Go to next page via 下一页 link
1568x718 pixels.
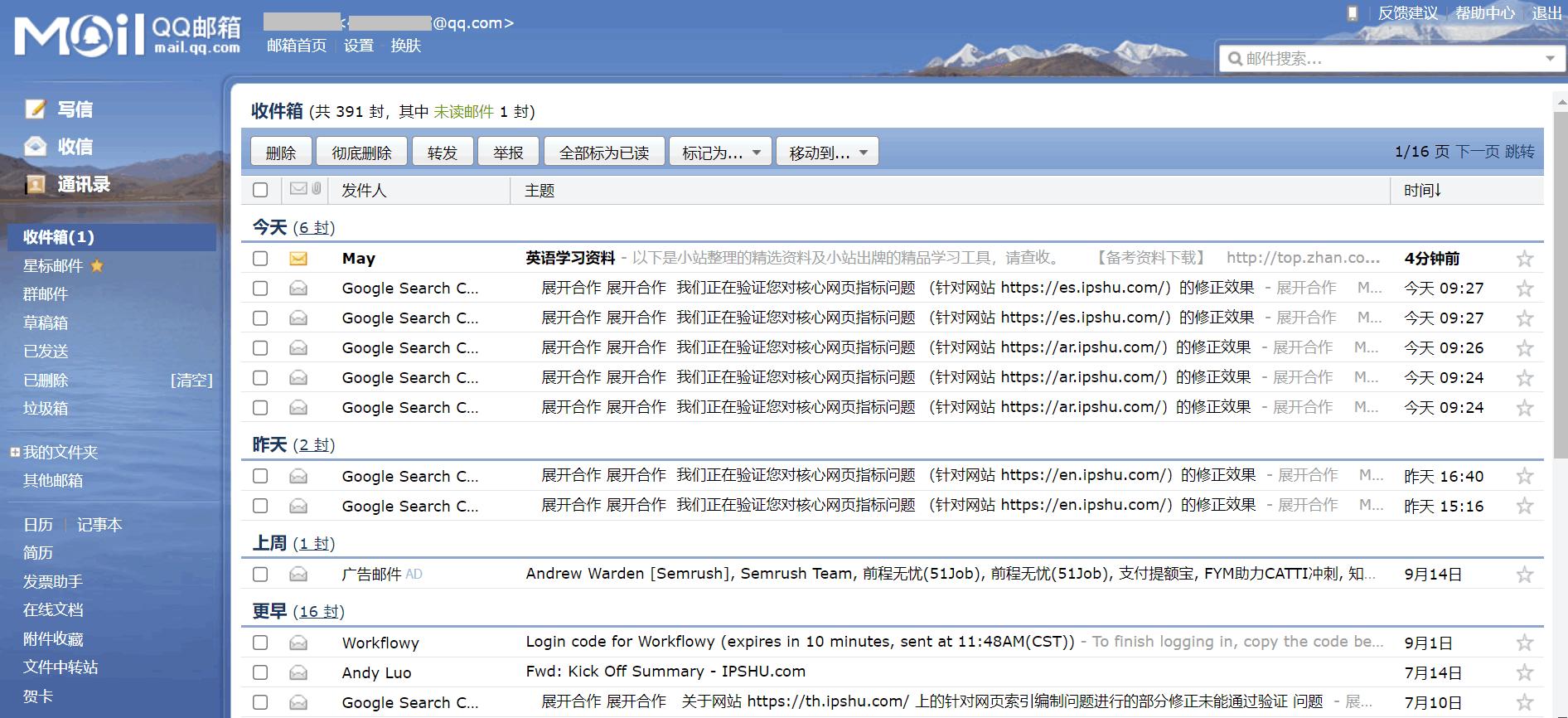tap(1477, 152)
